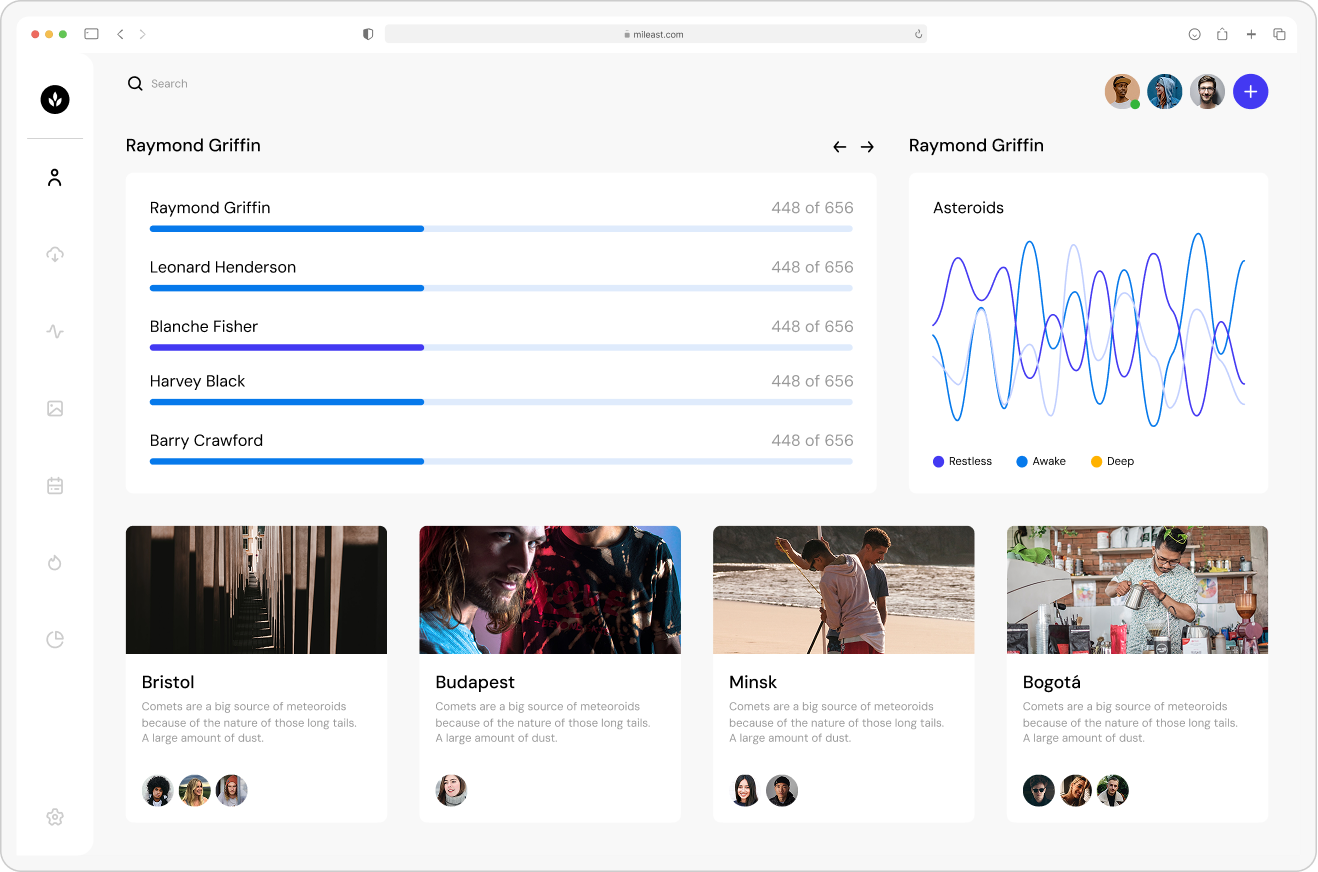Open the Bristol card image

[256, 590]
